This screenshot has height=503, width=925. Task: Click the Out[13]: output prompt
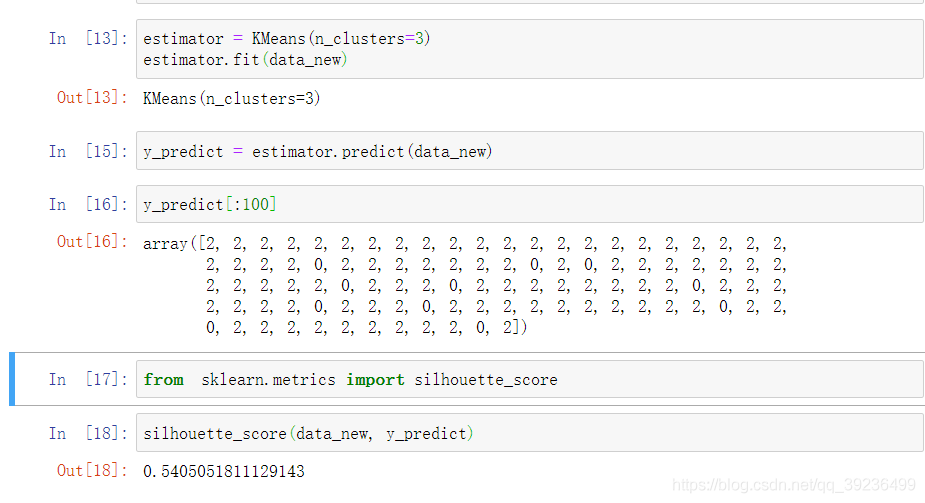[x=92, y=98]
